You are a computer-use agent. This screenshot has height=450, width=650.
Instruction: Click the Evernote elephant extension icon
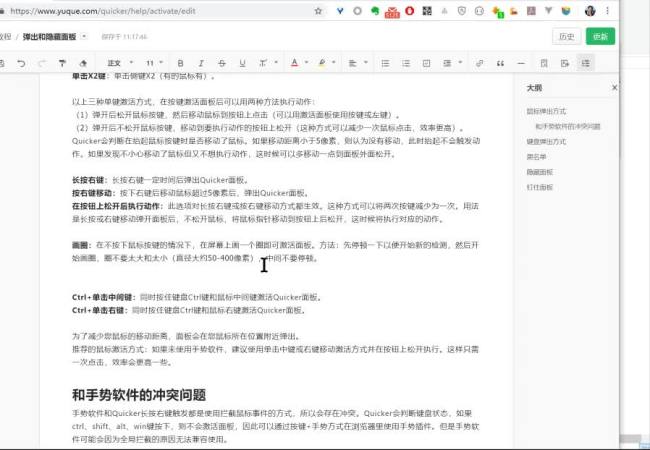375,11
